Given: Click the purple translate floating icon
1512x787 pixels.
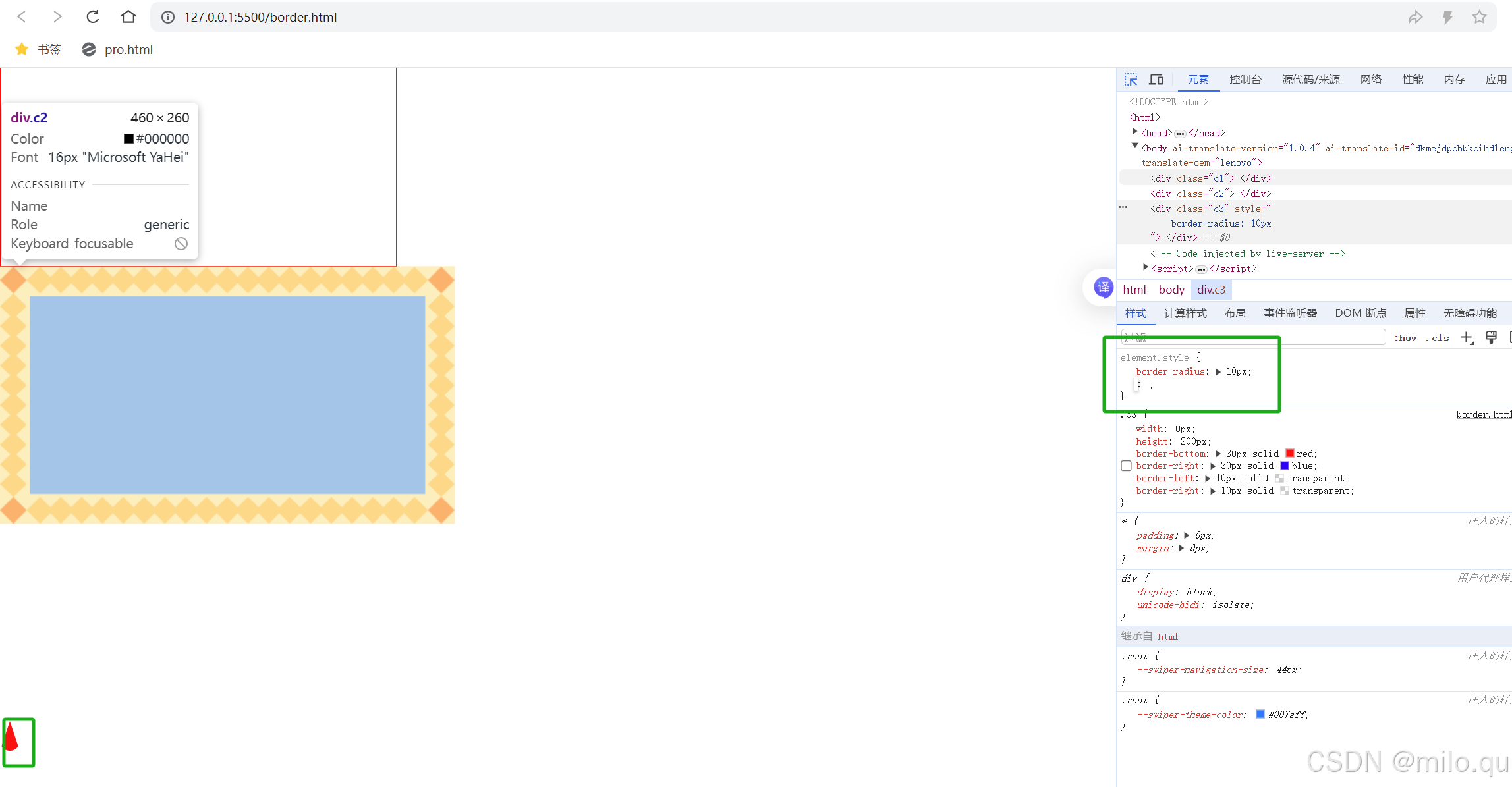Looking at the screenshot, I should coord(1104,287).
